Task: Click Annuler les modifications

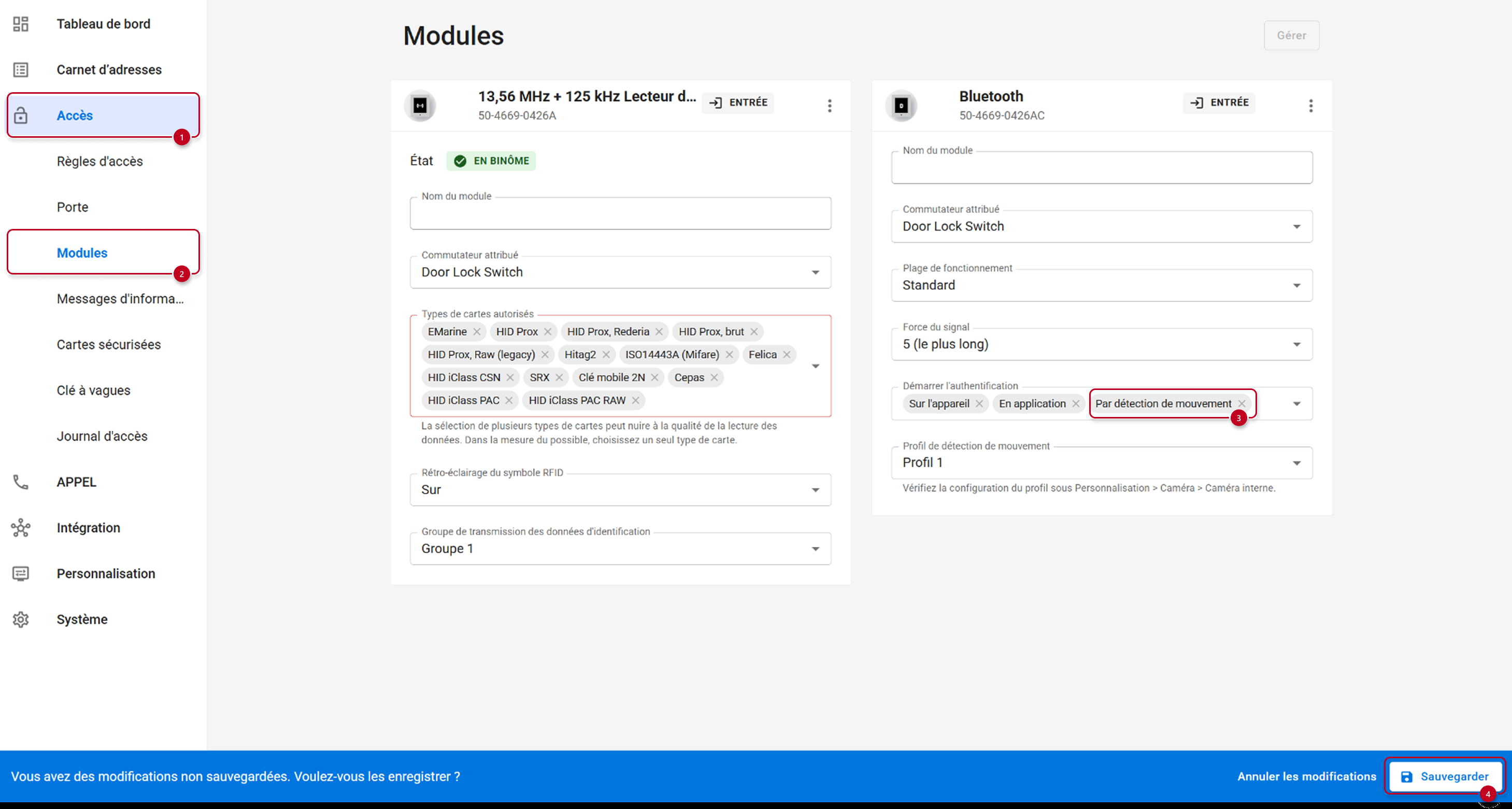Action: 1307,776
